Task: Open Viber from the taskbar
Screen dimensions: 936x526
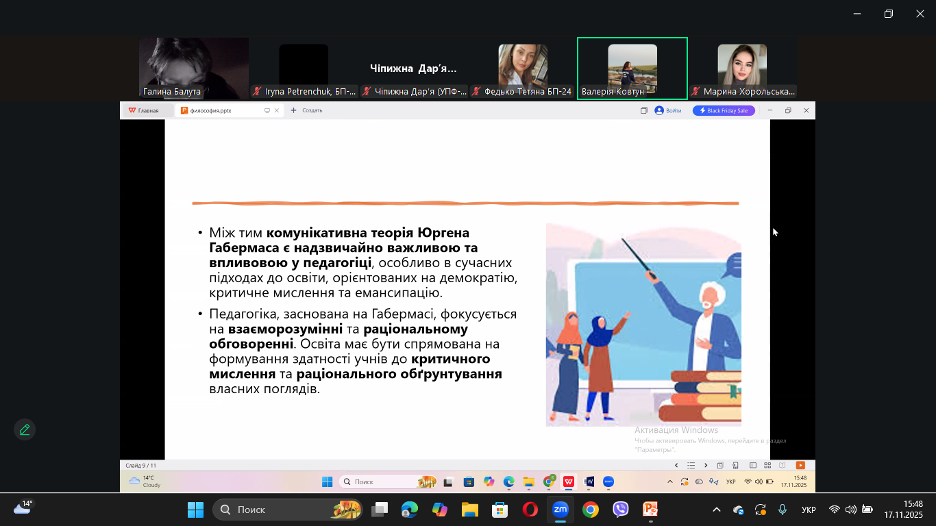Action: (x=620, y=509)
